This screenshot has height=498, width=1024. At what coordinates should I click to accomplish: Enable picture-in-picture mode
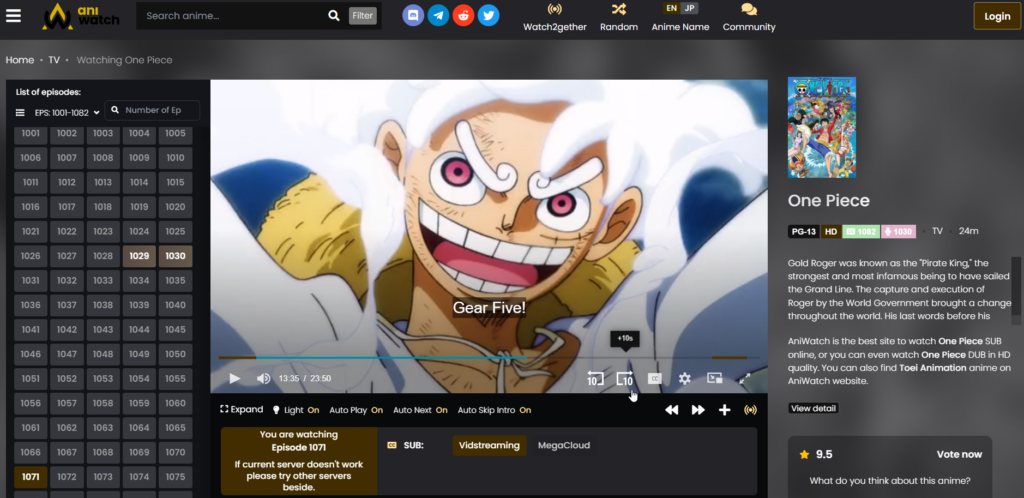714,378
